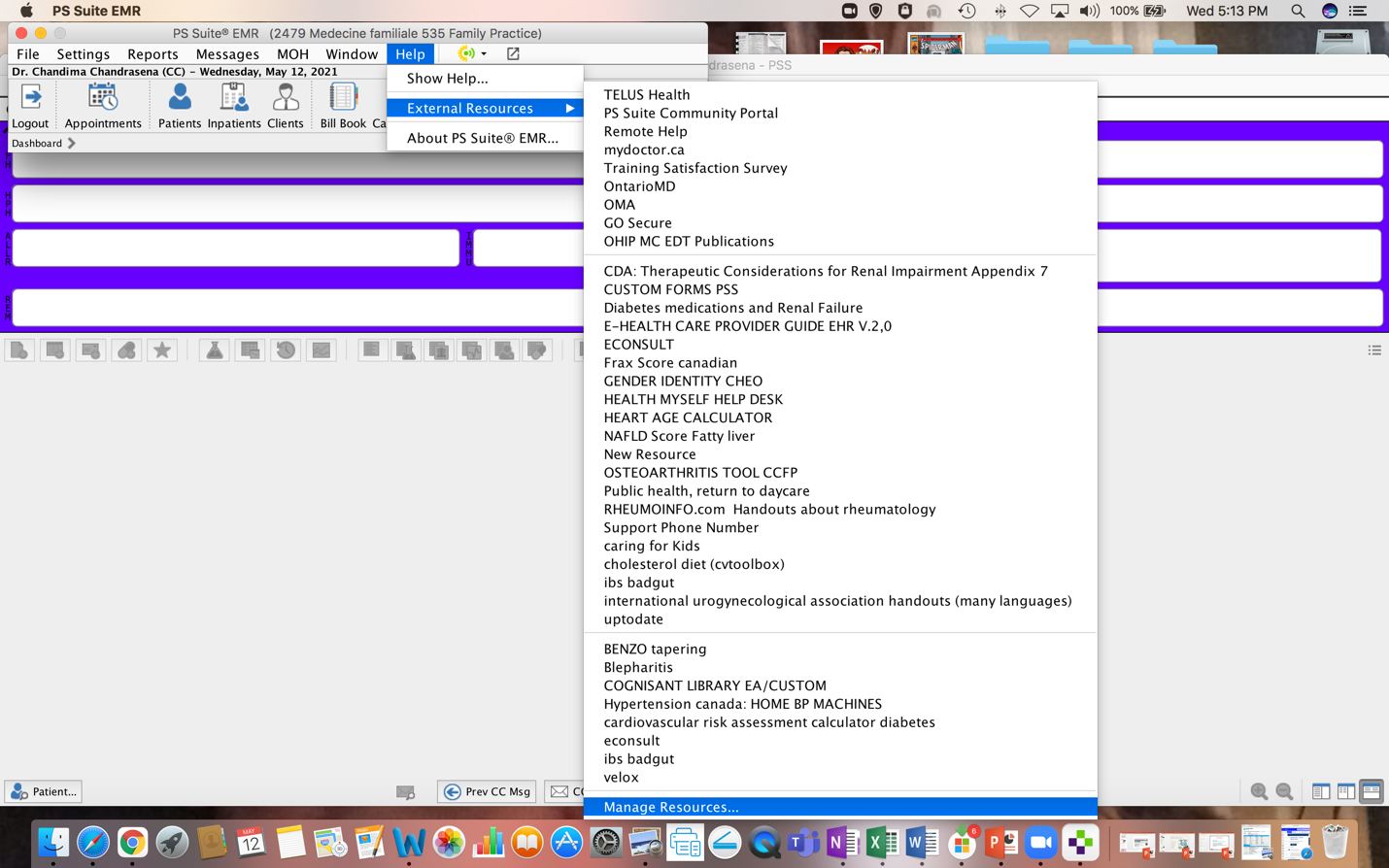Open the Inpatients toolbar icon
Image resolution: width=1389 pixels, height=868 pixels.
point(234,106)
